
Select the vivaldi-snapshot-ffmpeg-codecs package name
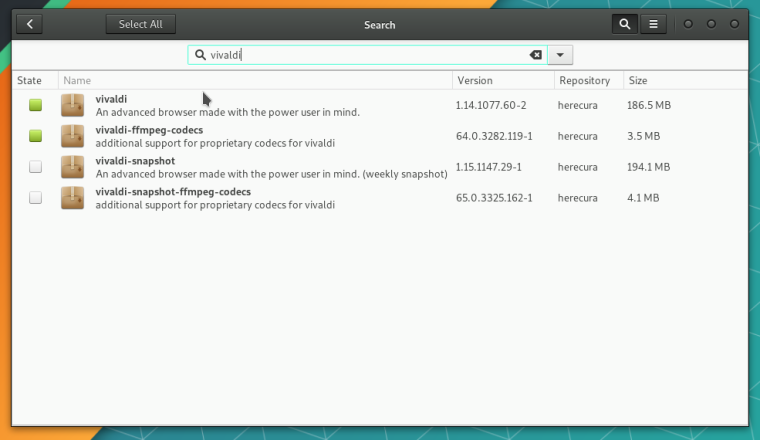pyautogui.click(x=173, y=192)
